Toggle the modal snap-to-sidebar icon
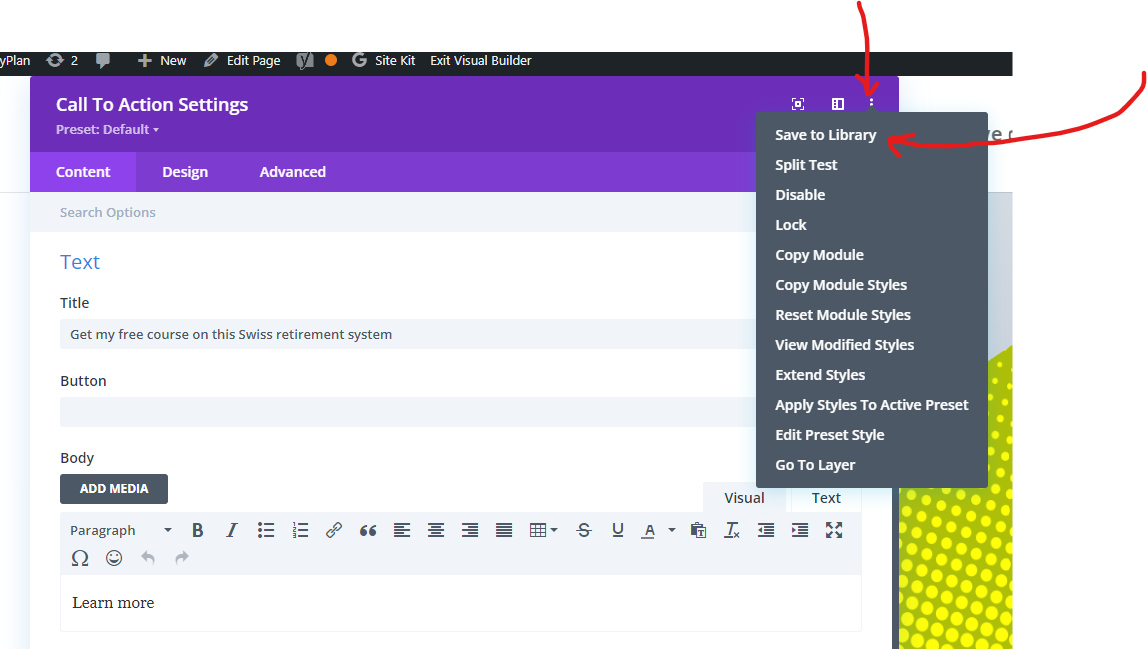This screenshot has height=649, width=1148. point(838,104)
